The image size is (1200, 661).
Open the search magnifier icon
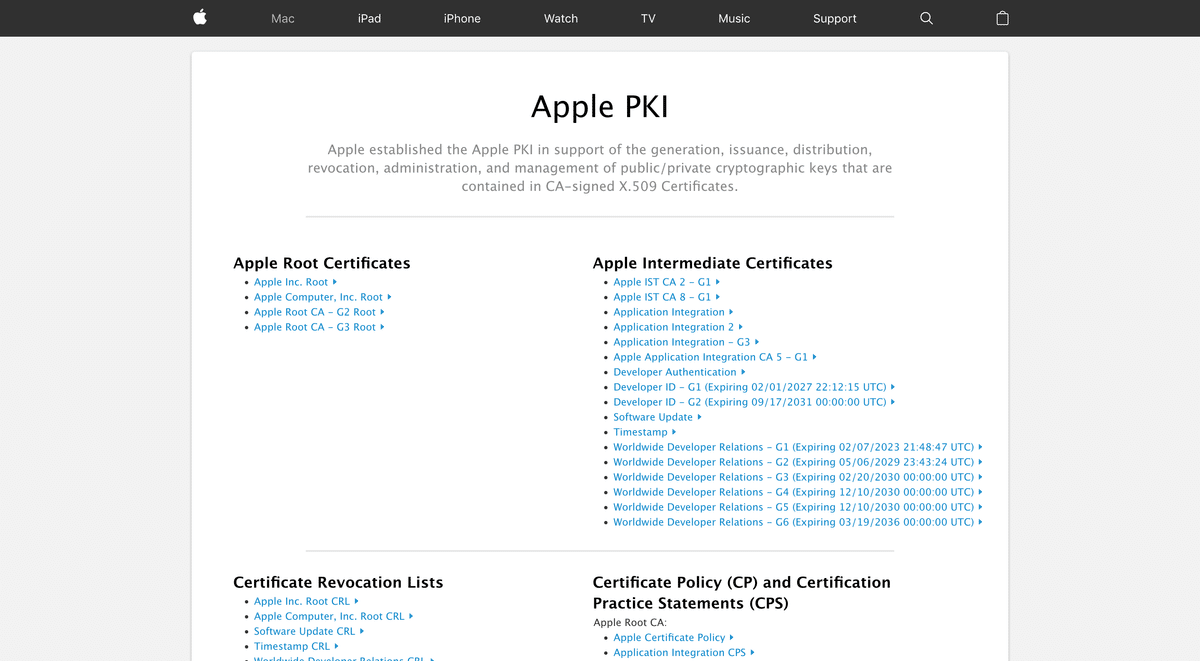pos(926,18)
